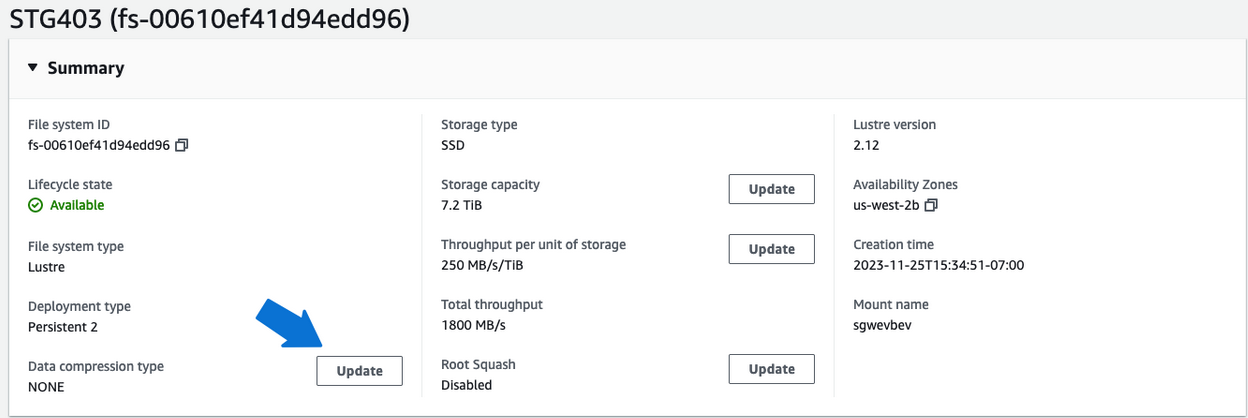Viewport: 1248px width, 418px height.
Task: Click the us-west-2b zone text
Action: (x=886, y=205)
